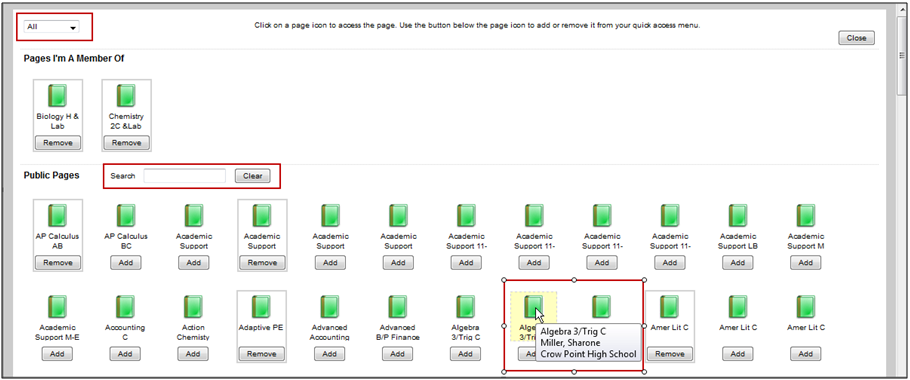Viewport: 910px width, 380px height.
Task: Open the AP Calculus BC page icon
Action: [x=126, y=216]
